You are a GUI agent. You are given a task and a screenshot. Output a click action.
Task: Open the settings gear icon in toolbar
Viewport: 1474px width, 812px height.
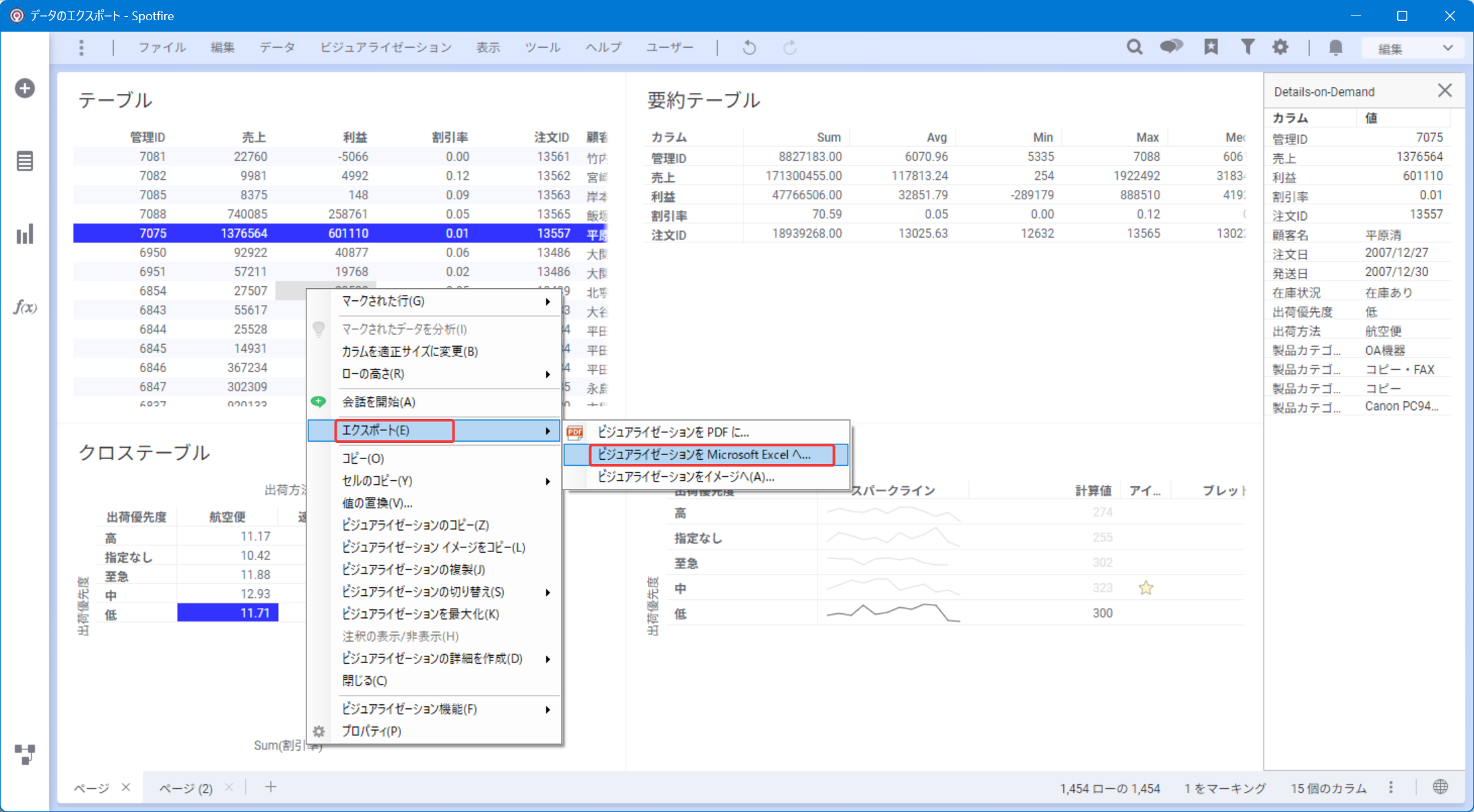click(x=1280, y=46)
